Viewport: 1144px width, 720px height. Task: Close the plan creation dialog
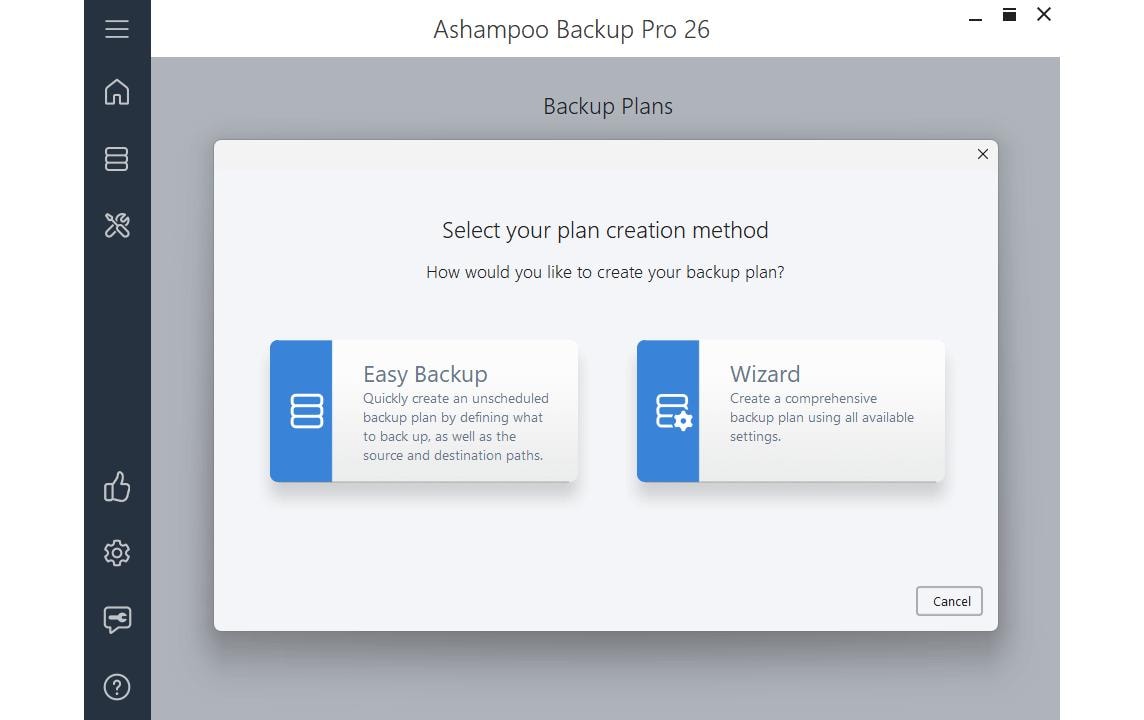point(982,154)
